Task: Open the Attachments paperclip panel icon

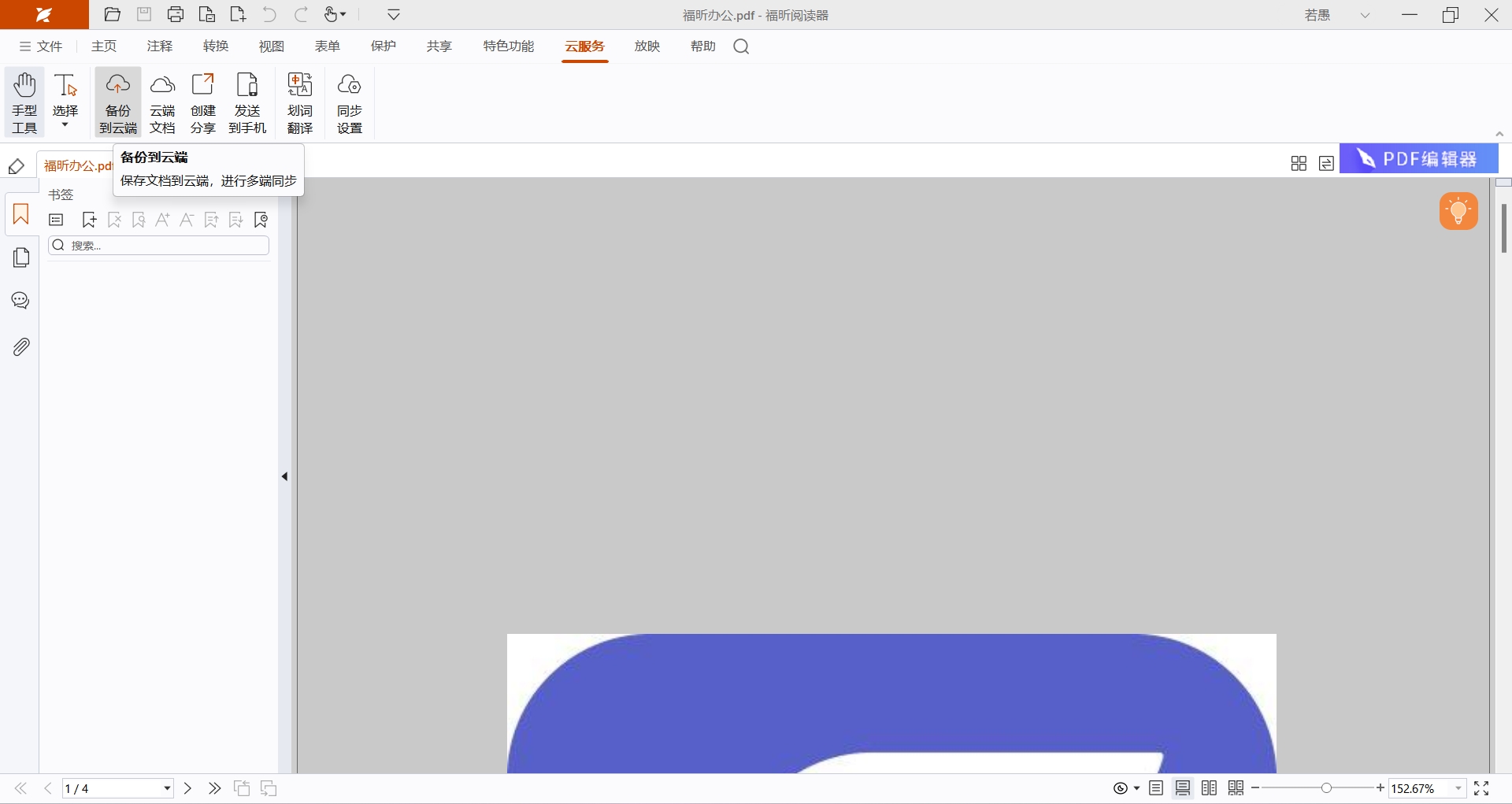Action: 21,346
